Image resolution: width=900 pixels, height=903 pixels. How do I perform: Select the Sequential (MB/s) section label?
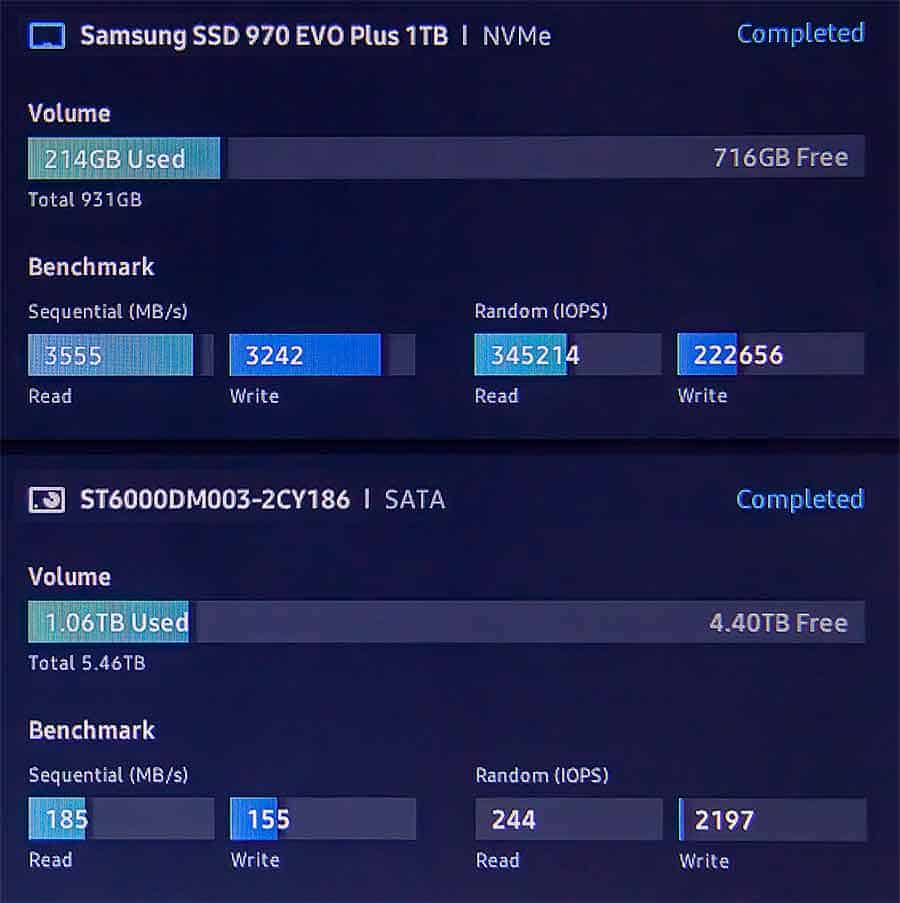[110, 311]
